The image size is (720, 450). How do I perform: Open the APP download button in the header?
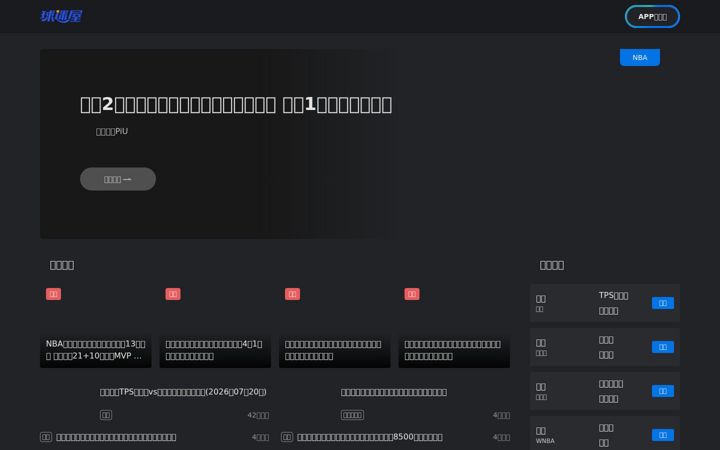pos(652,17)
